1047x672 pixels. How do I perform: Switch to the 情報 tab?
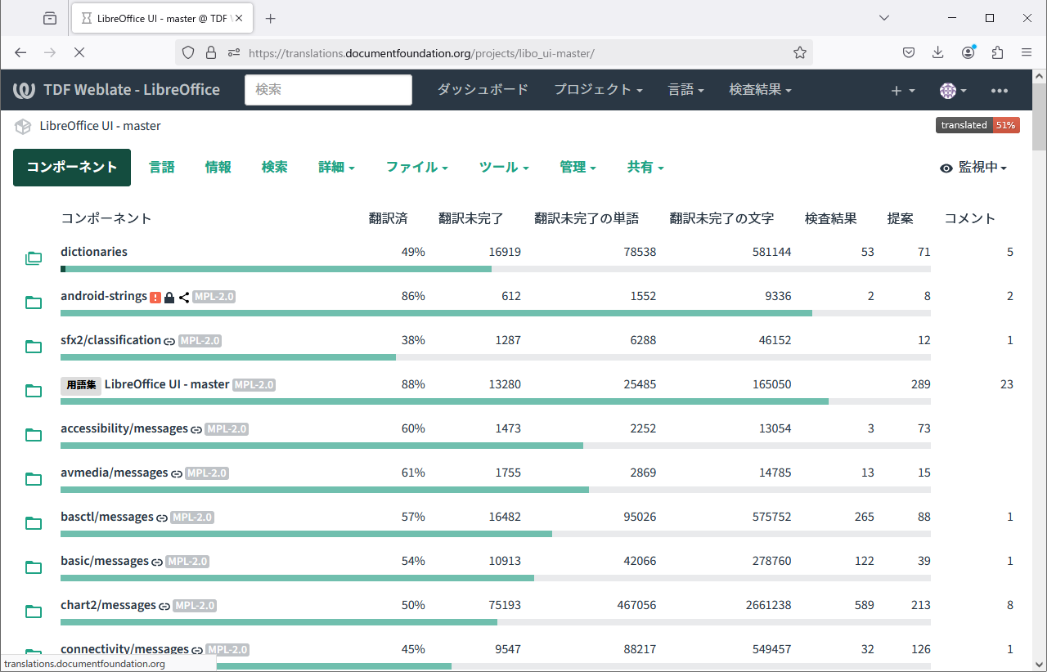pyautogui.click(x=218, y=168)
